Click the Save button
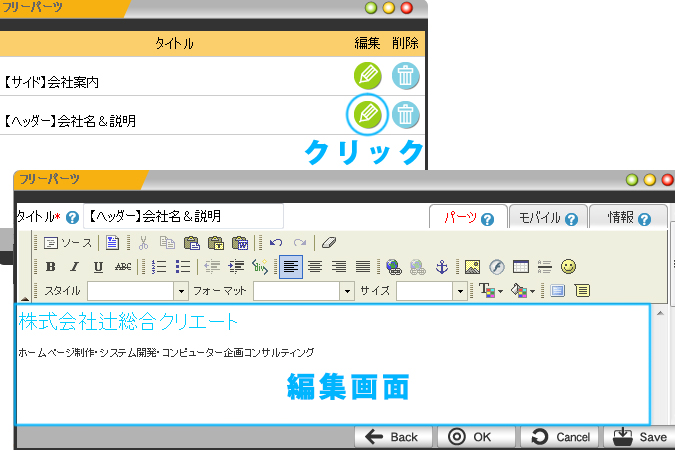Viewport: 675px width, 450px height. coord(639,437)
